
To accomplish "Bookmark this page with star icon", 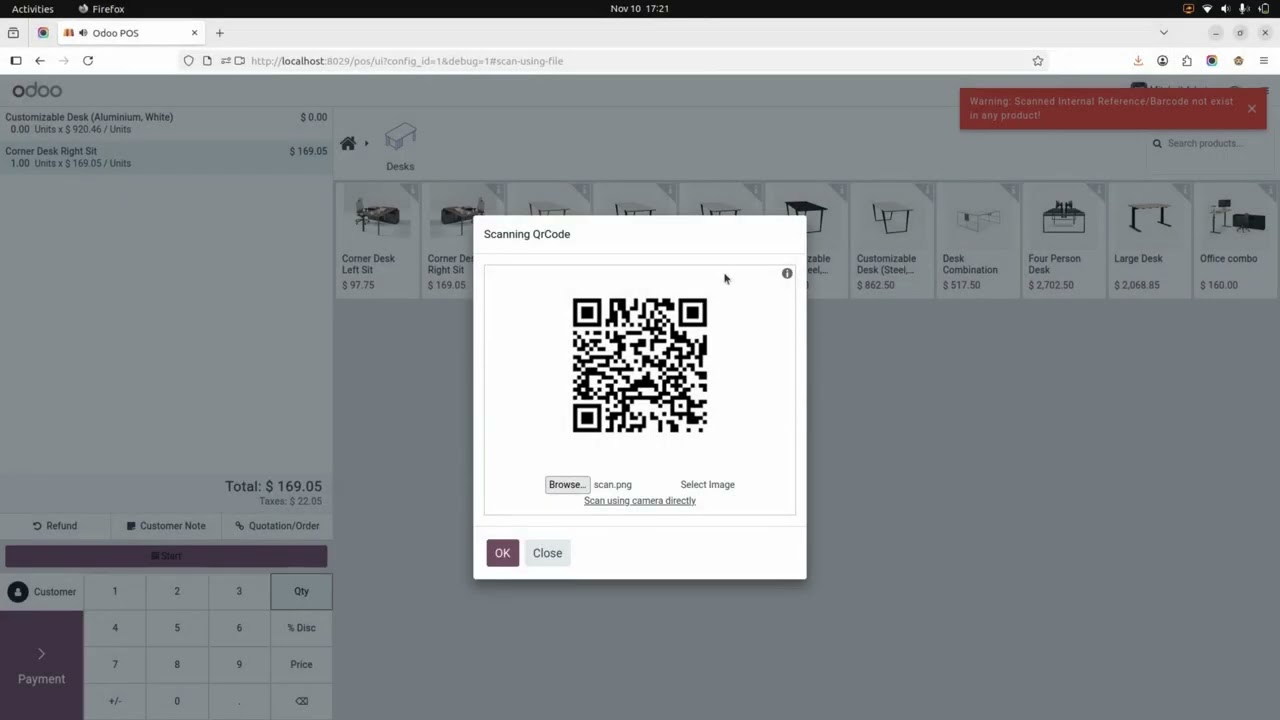I will 1038,61.
